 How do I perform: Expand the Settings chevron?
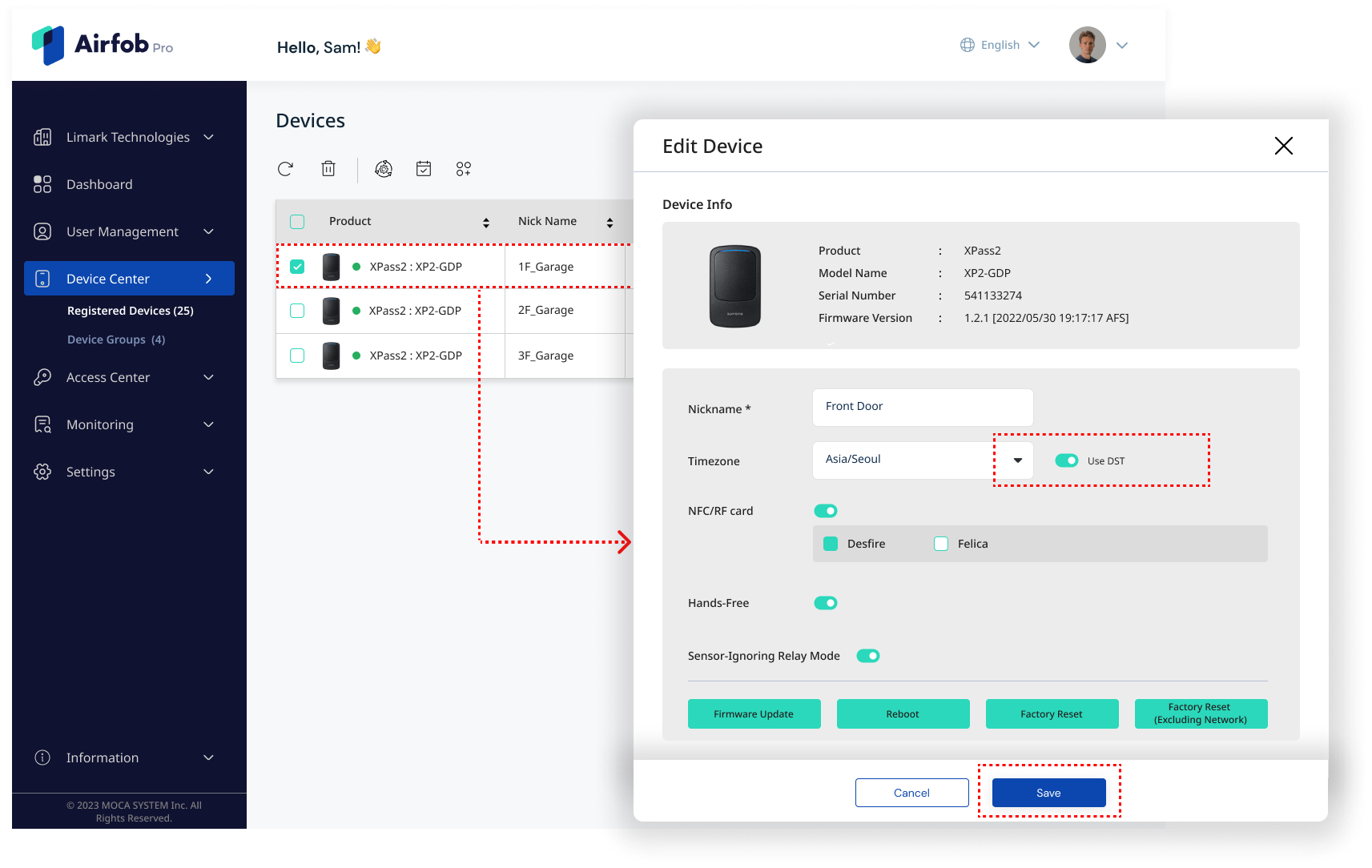click(x=209, y=472)
